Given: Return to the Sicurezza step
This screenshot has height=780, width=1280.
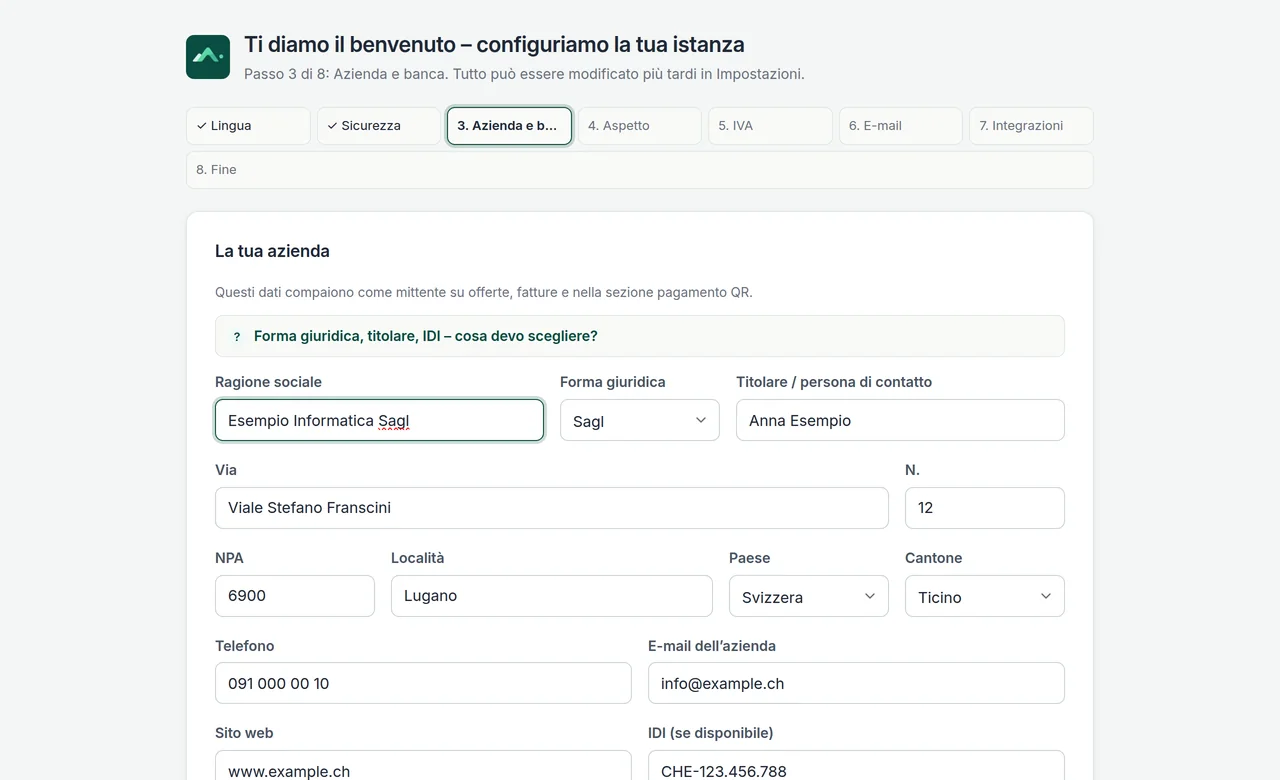Looking at the screenshot, I should [x=379, y=126].
